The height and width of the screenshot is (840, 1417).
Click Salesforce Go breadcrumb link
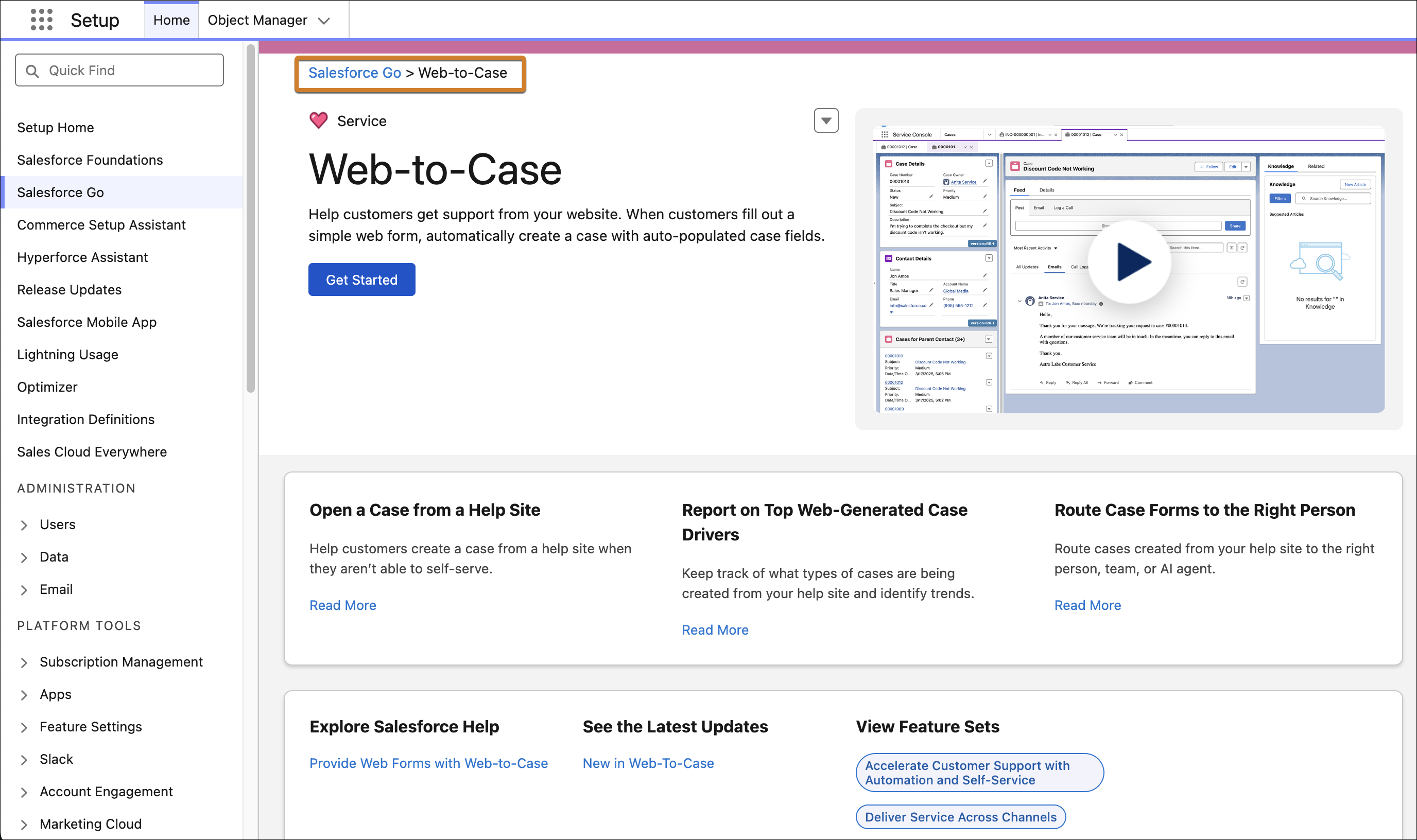tap(355, 73)
